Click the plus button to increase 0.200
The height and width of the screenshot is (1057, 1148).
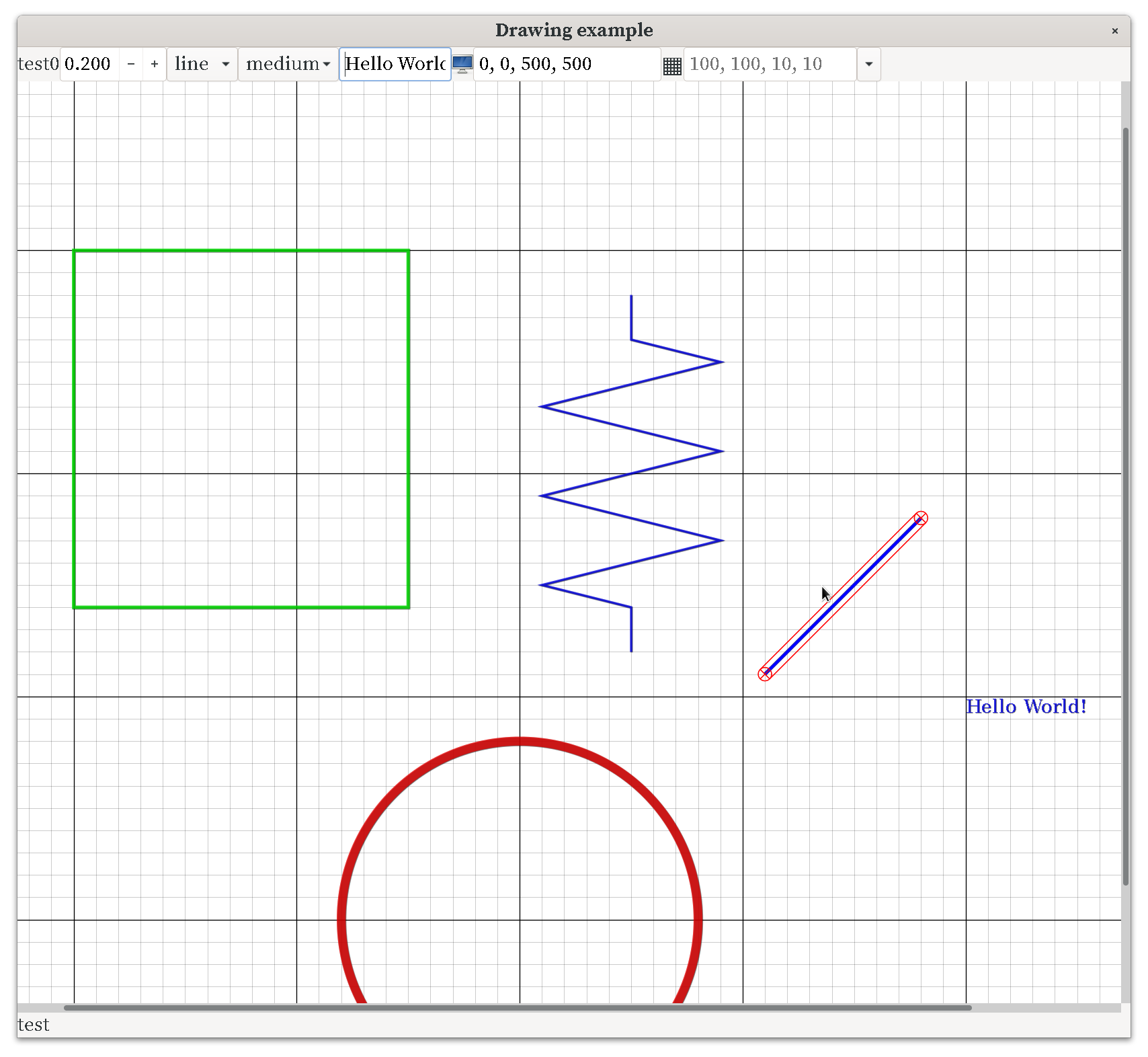click(x=155, y=64)
